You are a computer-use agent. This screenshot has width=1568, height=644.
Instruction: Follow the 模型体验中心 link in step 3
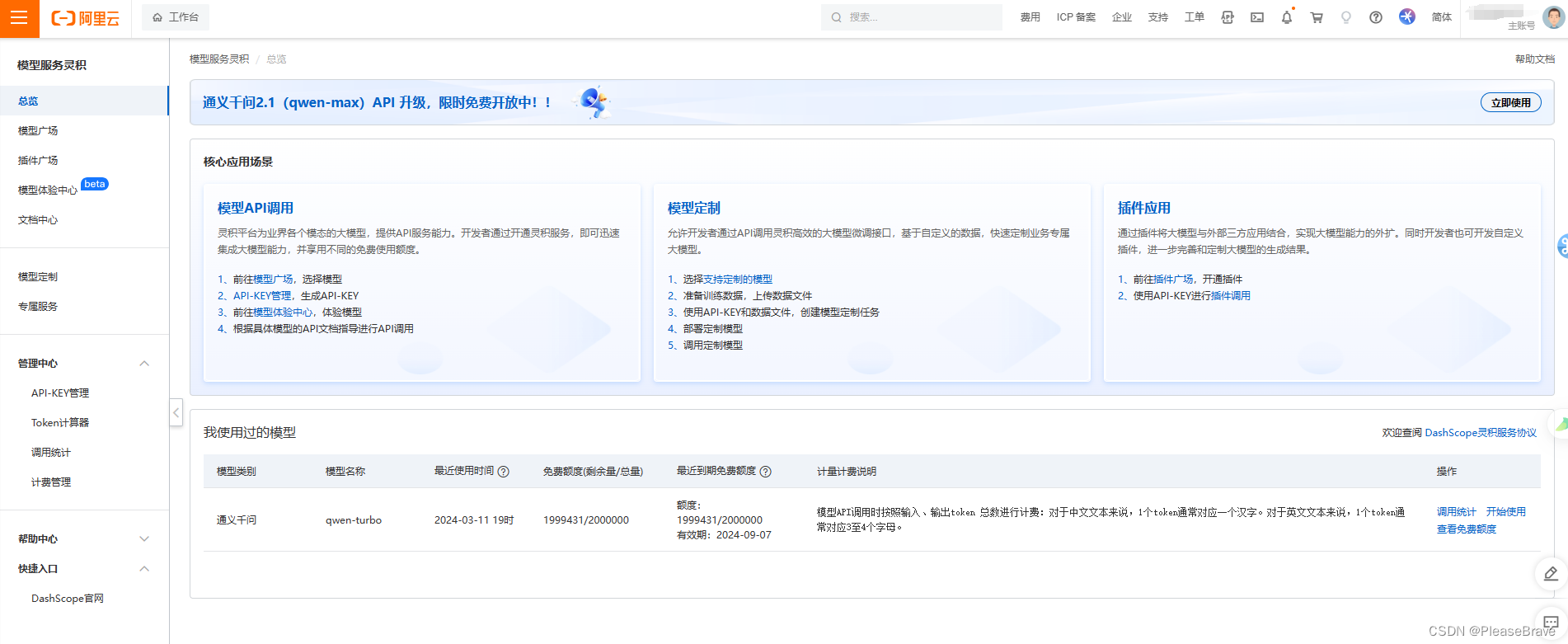tap(283, 313)
